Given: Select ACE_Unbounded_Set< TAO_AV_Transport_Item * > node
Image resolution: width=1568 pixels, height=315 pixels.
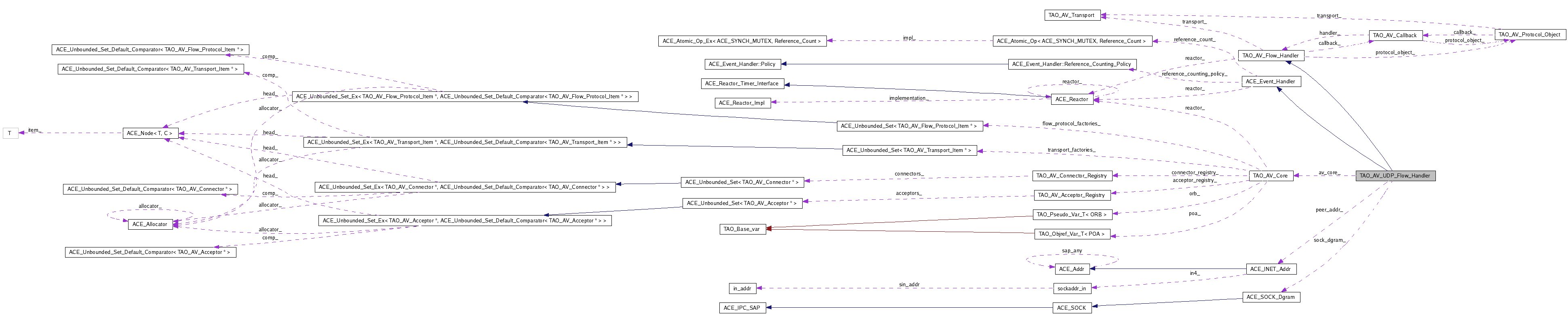Looking at the screenshot, I should (x=909, y=150).
